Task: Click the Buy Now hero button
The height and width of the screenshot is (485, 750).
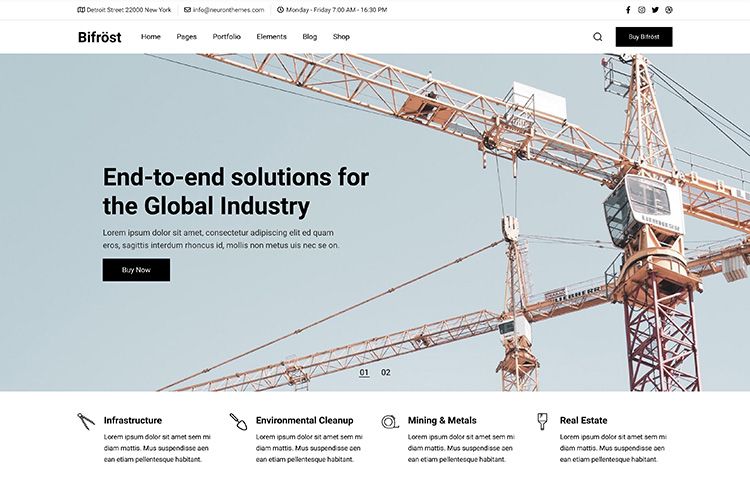Action: click(x=136, y=270)
